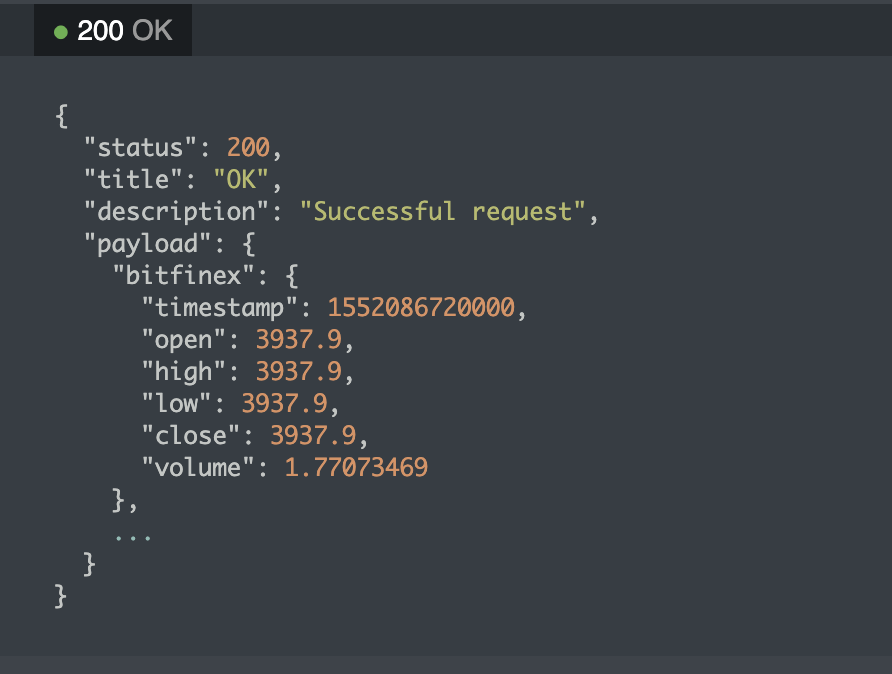
Task: Click the "volume" key
Action: point(198,467)
